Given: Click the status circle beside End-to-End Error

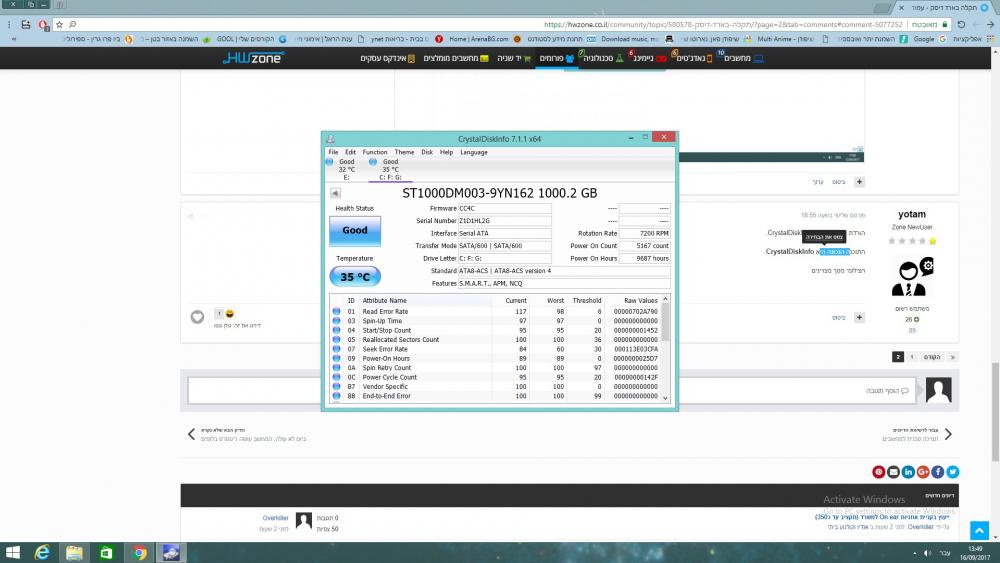Looking at the screenshot, I should coord(337,396).
